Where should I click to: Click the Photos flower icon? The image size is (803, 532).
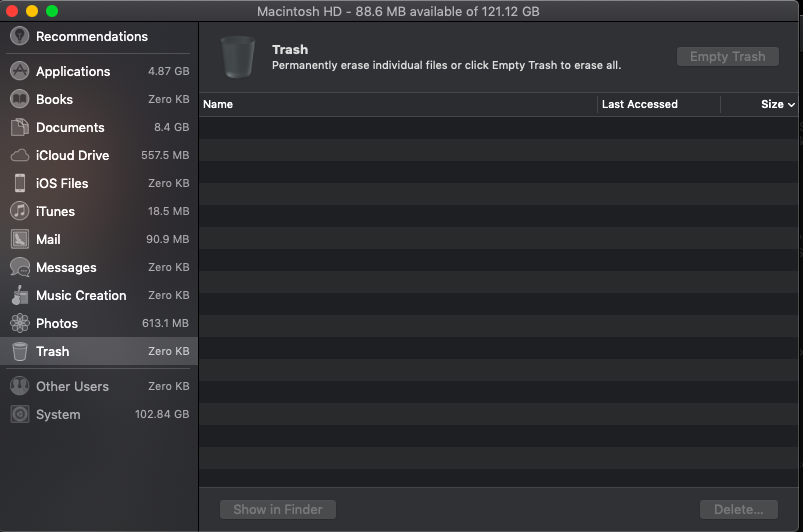(x=19, y=323)
